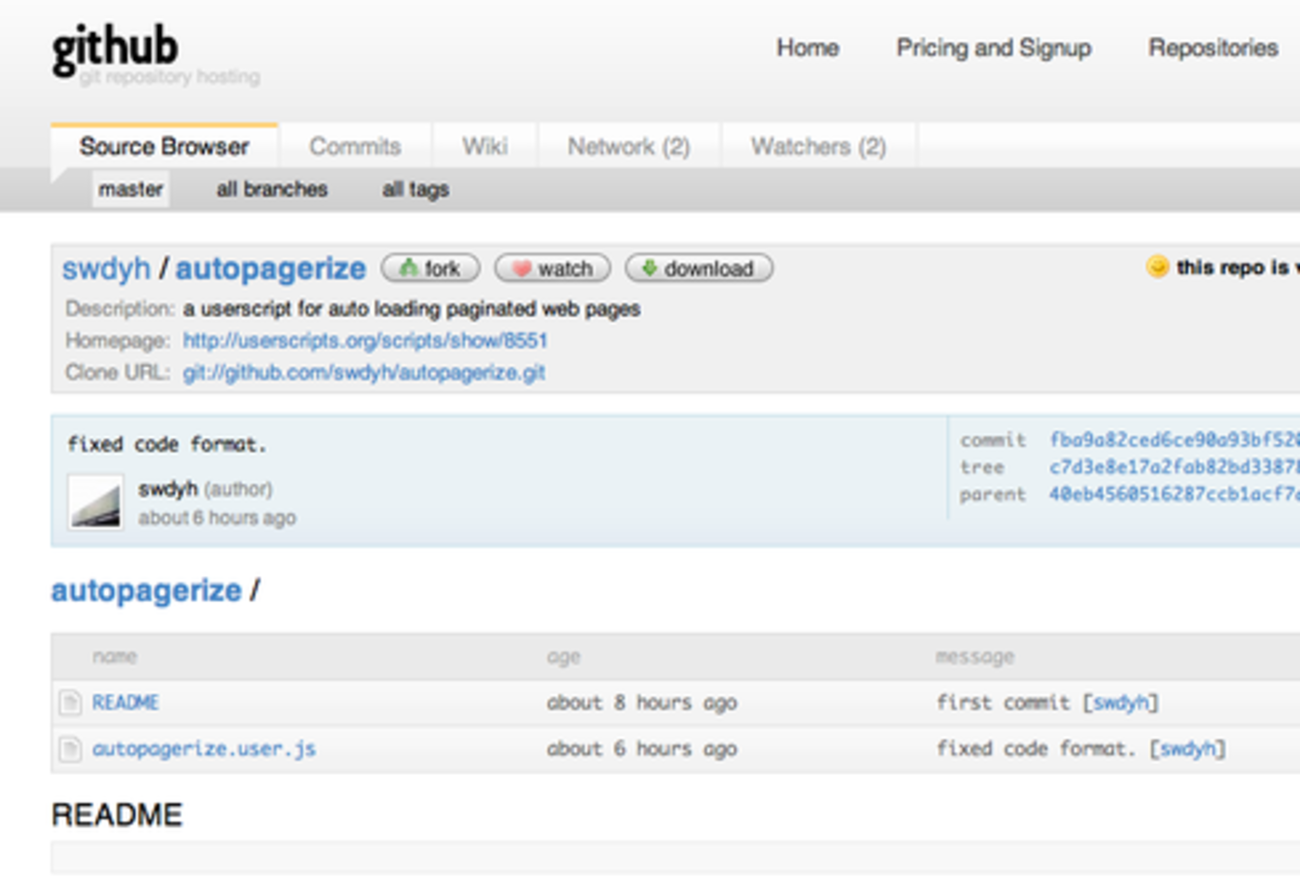Fork the autopagerize repository
The image size is (1300, 883).
pos(430,269)
